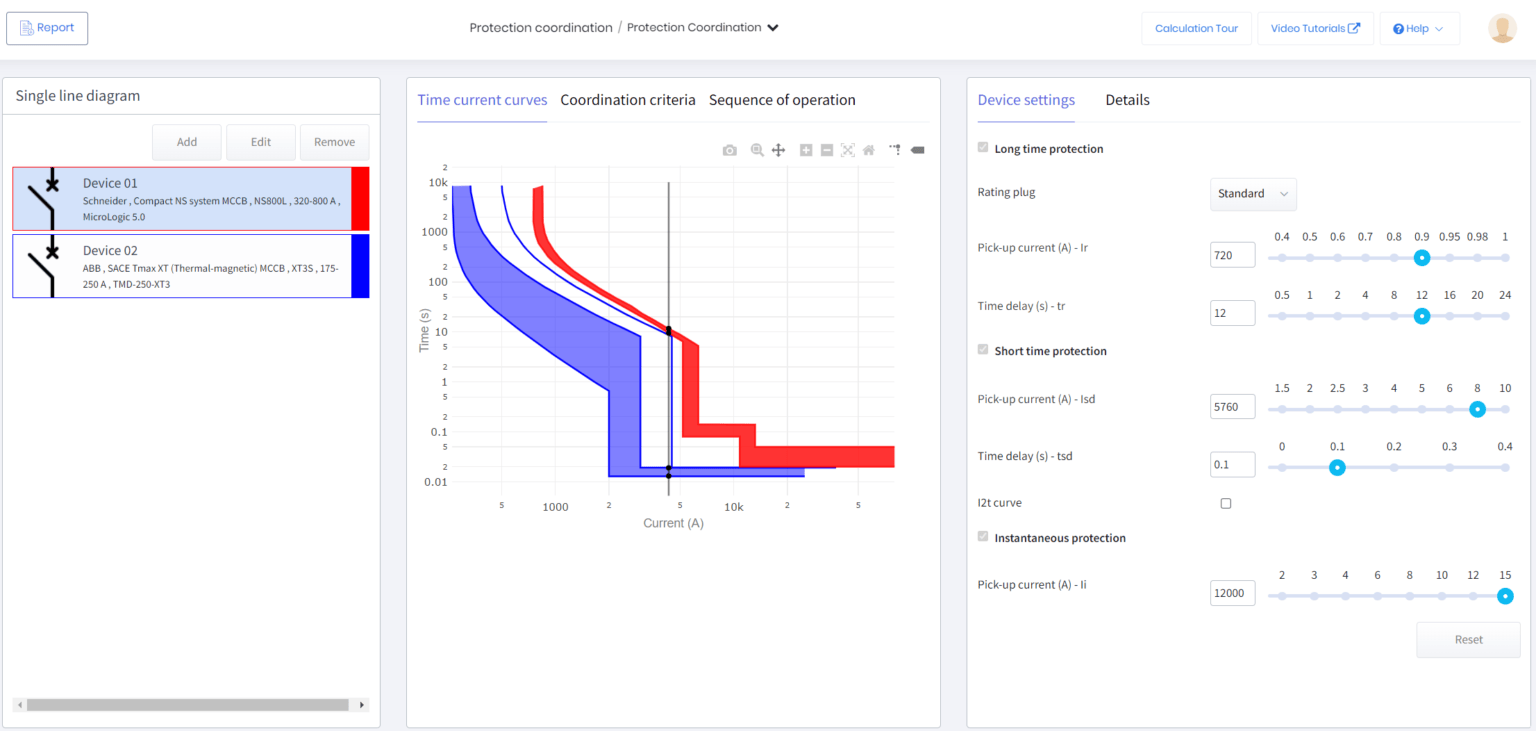Switch to the Coordination criteria tab
Screen dimensions: 1536x731
[x=628, y=99]
